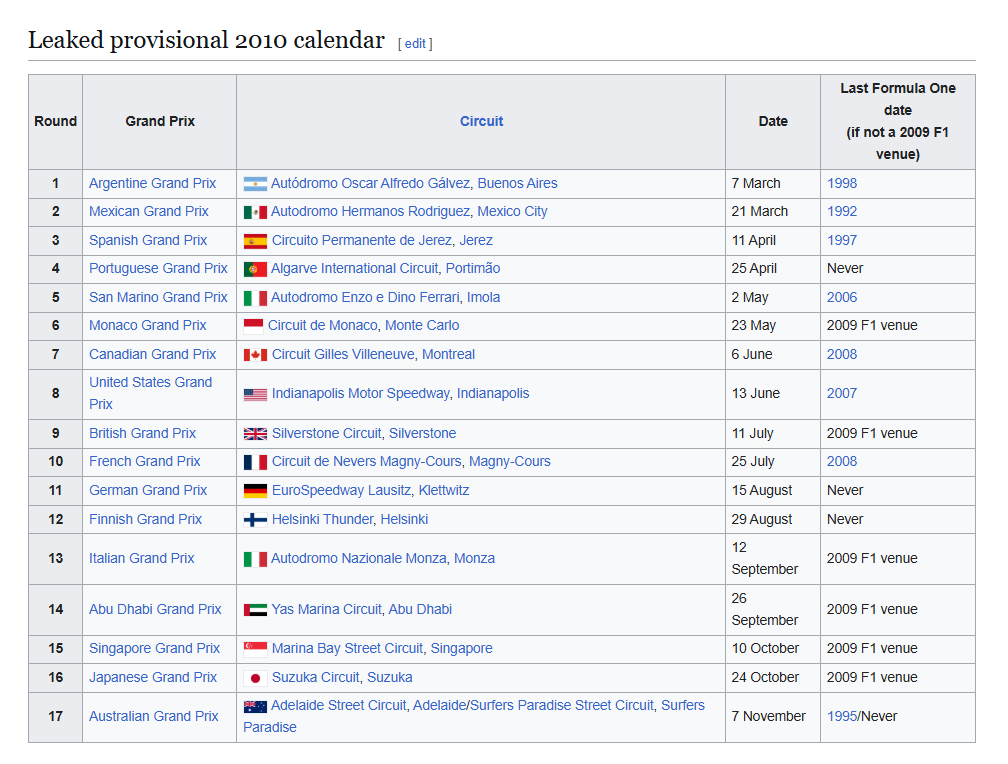Click the UAE flag icon
The image size is (1008, 764).
coord(255,610)
